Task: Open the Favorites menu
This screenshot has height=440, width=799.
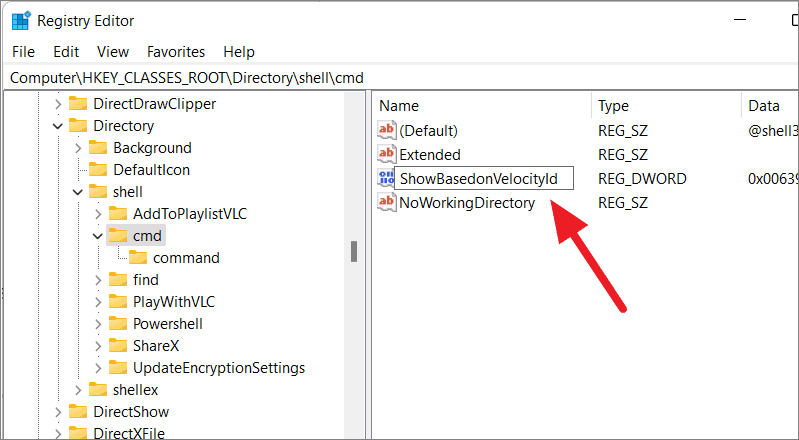Action: [176, 52]
